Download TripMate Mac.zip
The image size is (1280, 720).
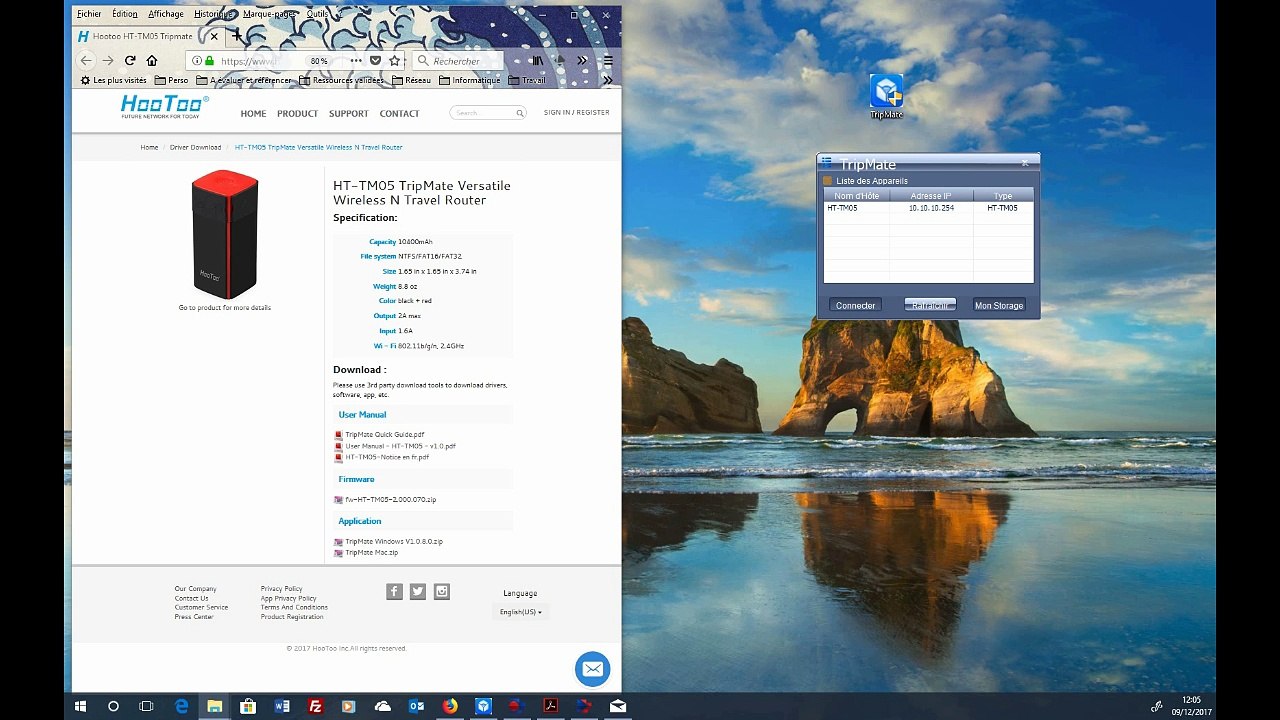[x=372, y=552]
